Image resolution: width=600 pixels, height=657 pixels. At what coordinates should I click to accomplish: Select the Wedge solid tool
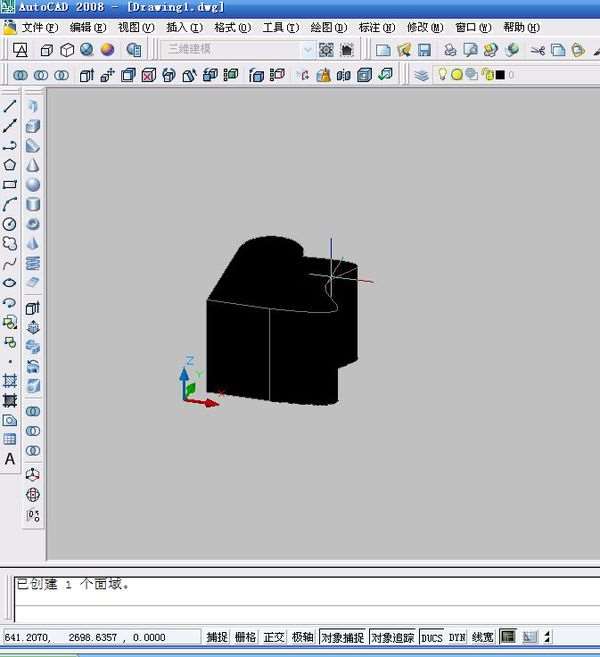pyautogui.click(x=33, y=145)
